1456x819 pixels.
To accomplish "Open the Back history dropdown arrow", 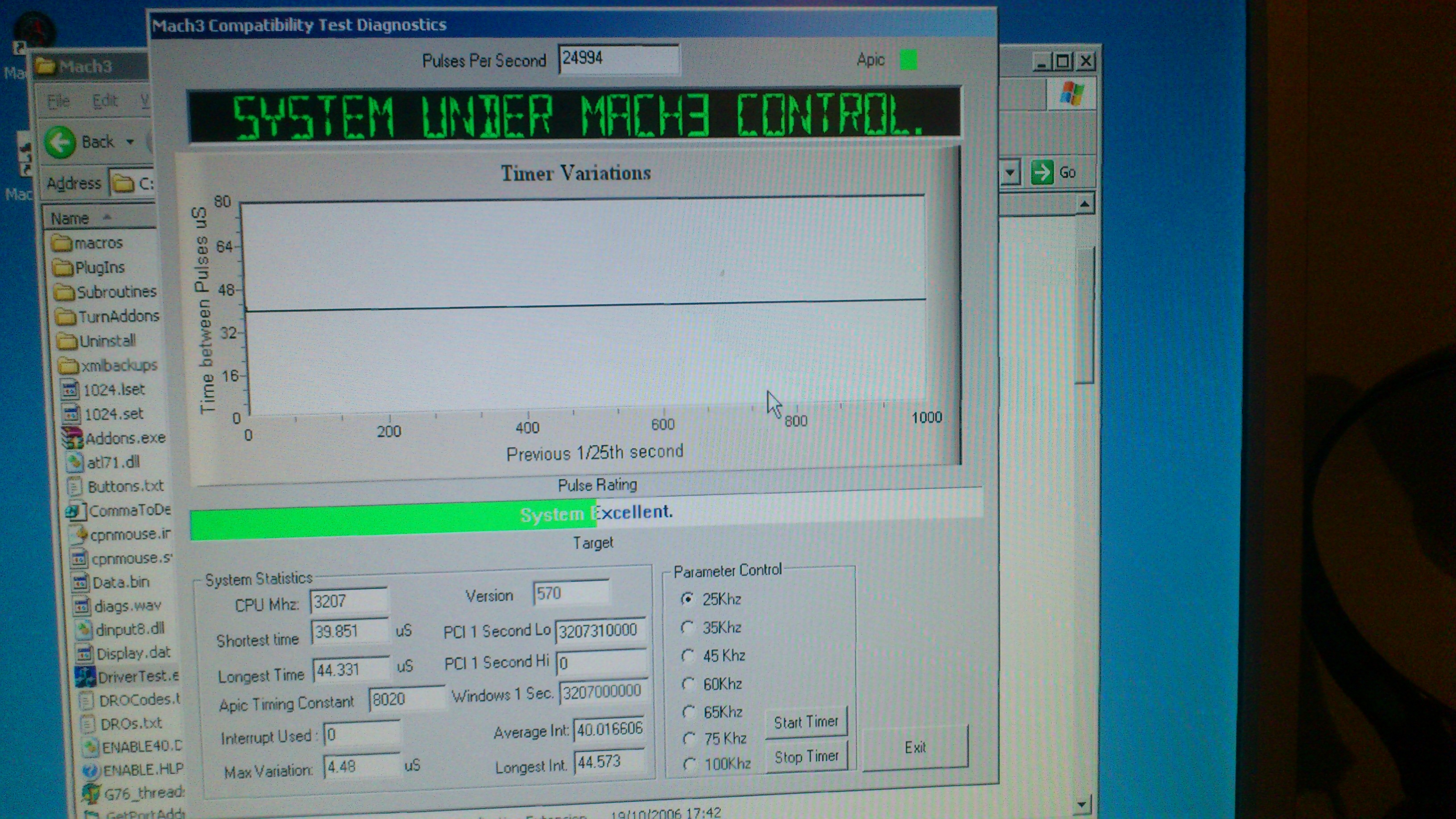I will point(130,142).
